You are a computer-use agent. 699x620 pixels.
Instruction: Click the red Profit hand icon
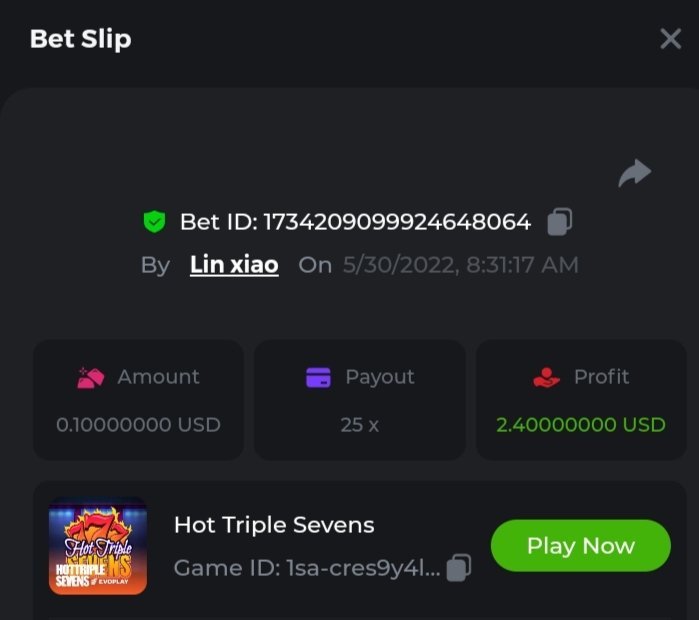tap(546, 377)
